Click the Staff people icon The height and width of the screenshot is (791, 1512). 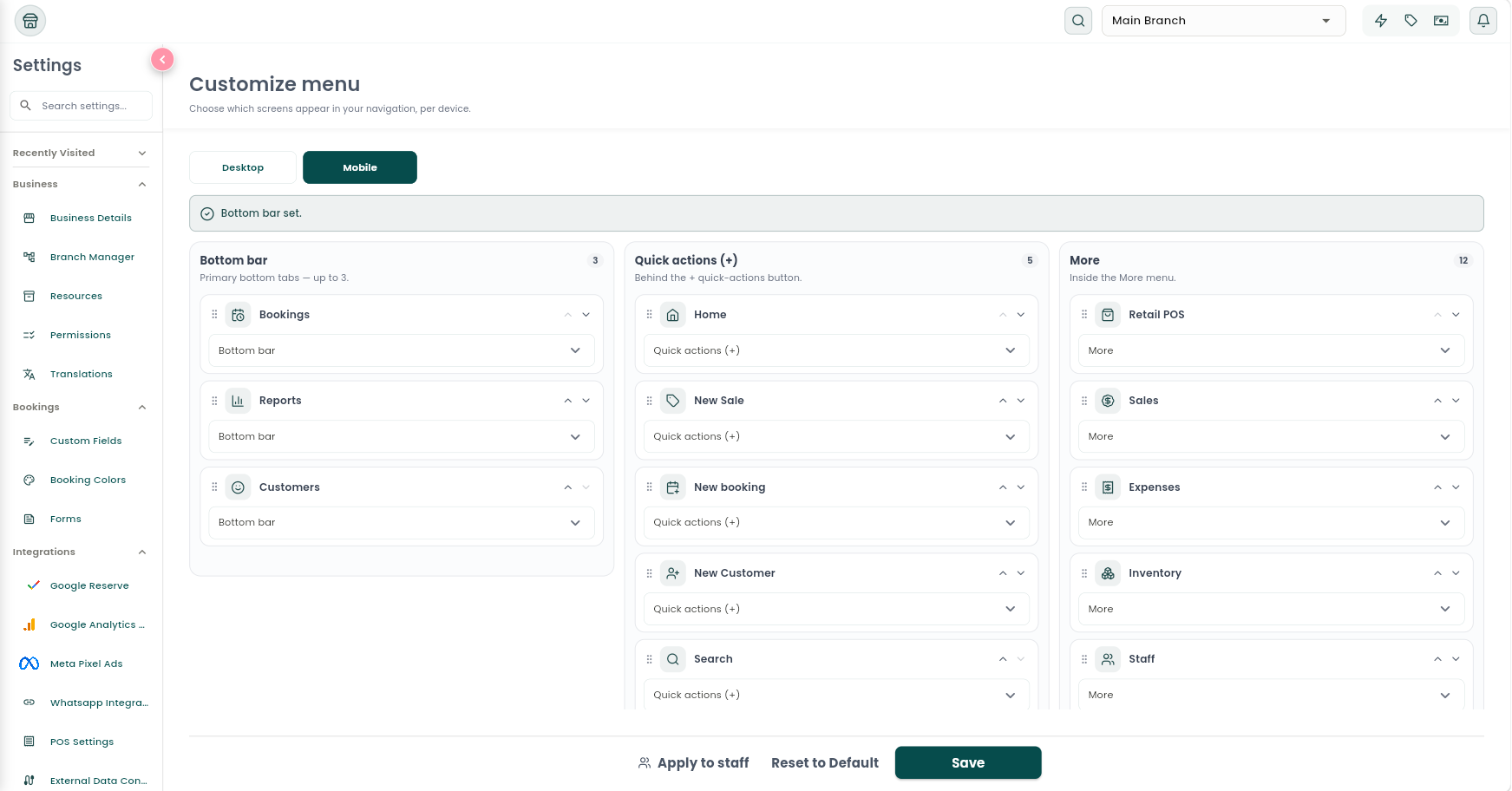pyautogui.click(x=1108, y=659)
